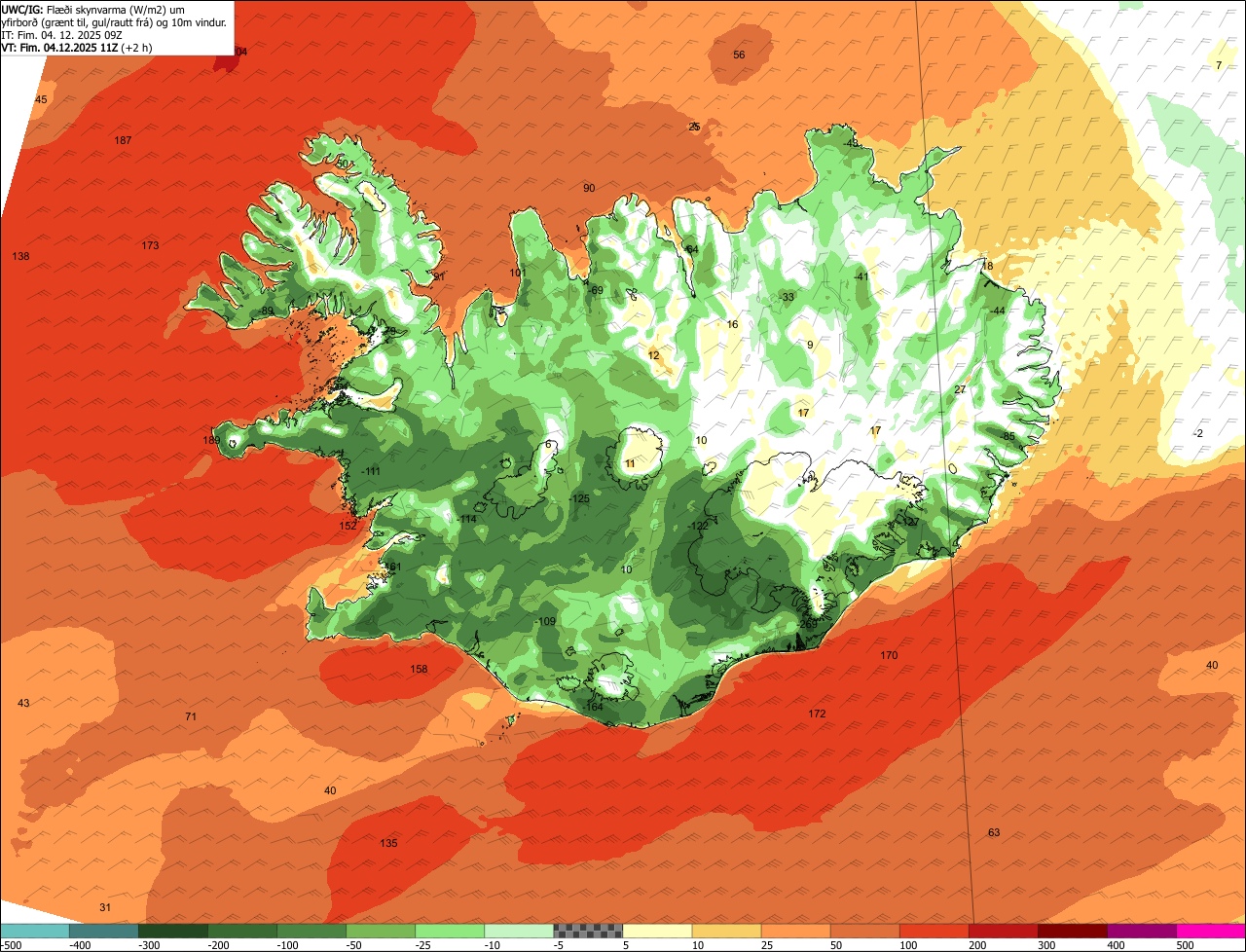Image resolution: width=1246 pixels, height=952 pixels.
Task: Pick yellow-orange swatch between 10 and 25
Action: (726, 931)
